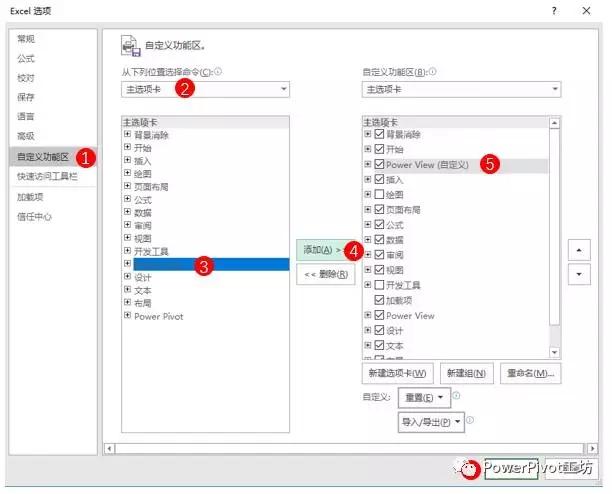The height and width of the screenshot is (494, 612).
Task: Open the 重置(E) dropdown button
Action: click(x=424, y=398)
